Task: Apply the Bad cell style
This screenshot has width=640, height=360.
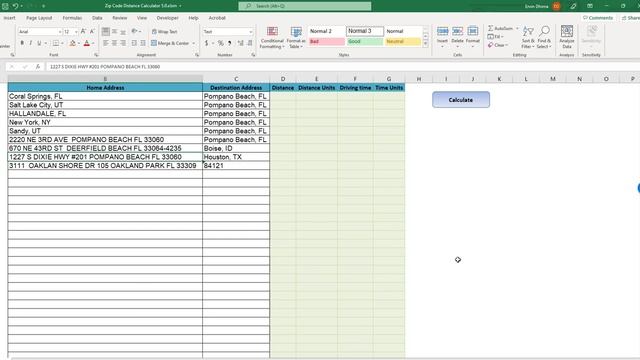Action: point(327,42)
